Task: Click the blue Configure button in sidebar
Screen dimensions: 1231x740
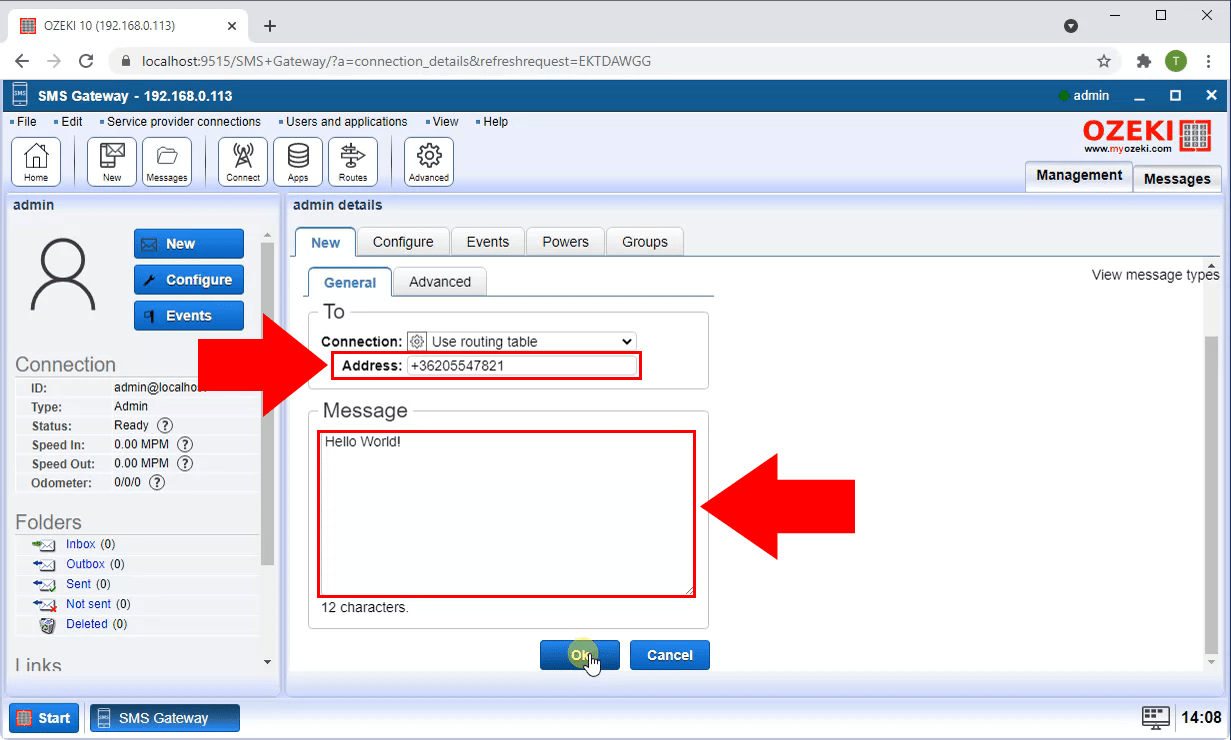Action: click(x=189, y=280)
